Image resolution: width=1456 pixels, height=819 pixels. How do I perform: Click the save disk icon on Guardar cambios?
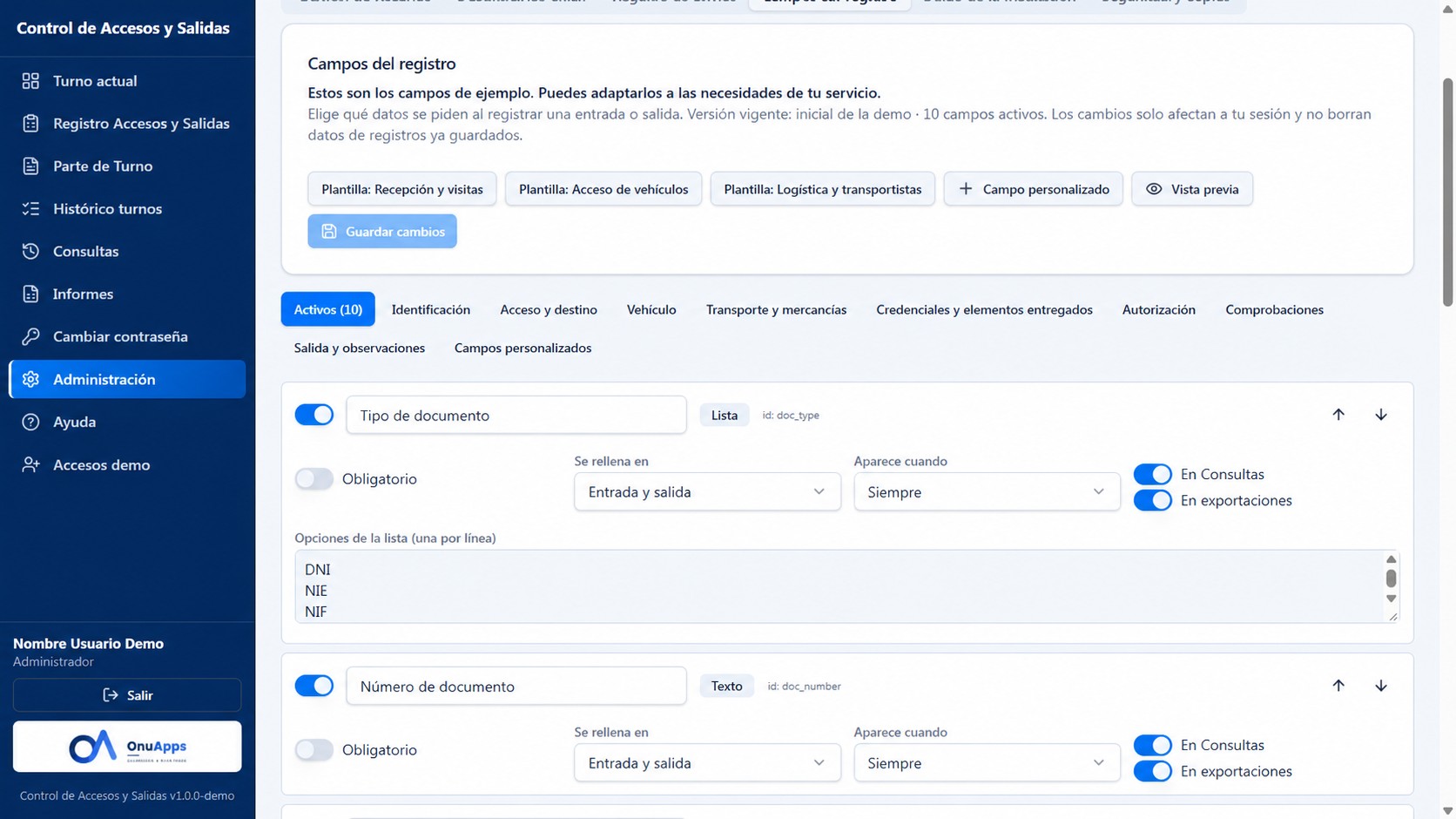[x=329, y=232]
